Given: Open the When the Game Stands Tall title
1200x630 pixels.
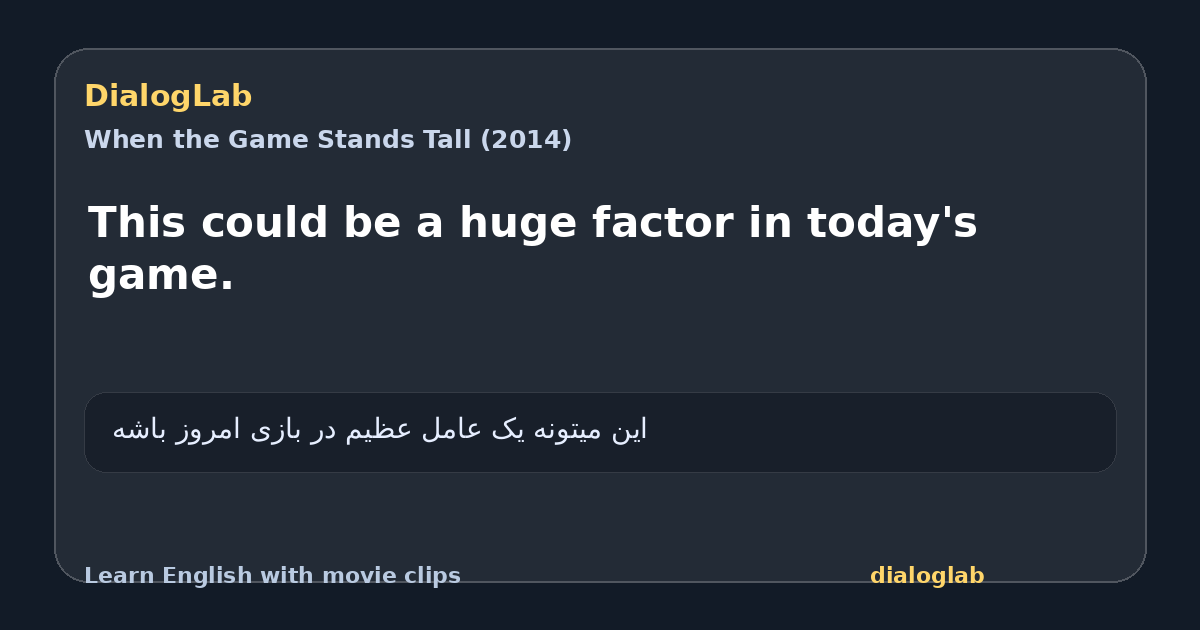Looking at the screenshot, I should 328,140.
